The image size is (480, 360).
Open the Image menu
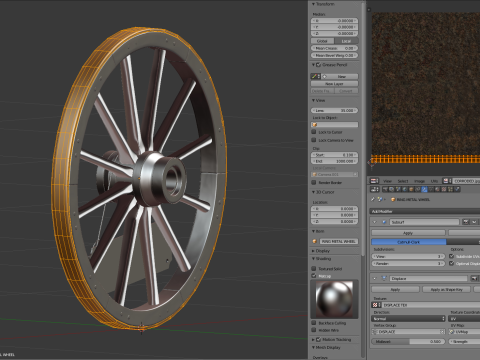point(419,181)
